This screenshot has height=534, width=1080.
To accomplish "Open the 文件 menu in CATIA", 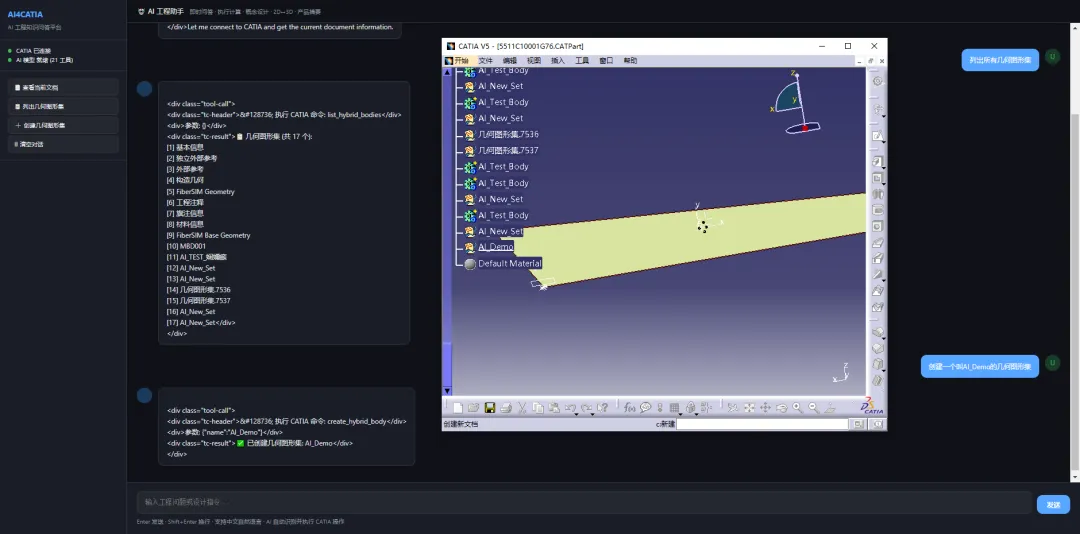I will click(486, 61).
